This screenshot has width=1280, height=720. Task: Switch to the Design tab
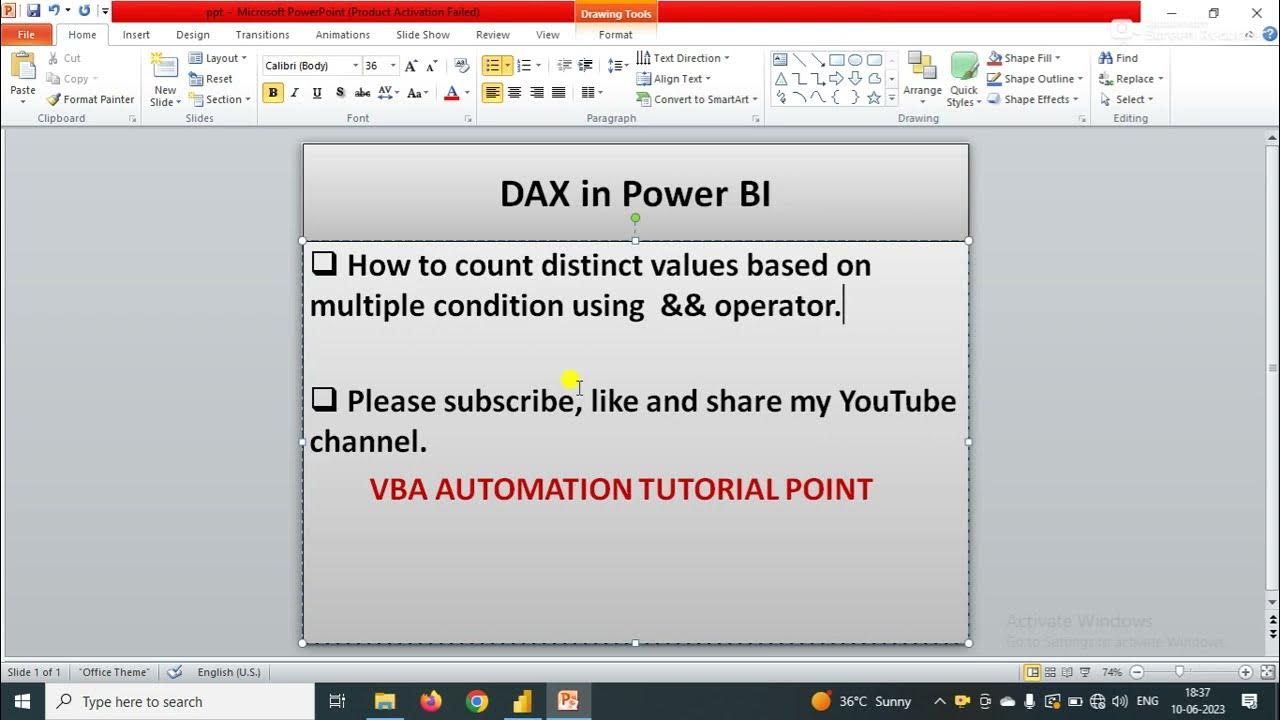click(193, 35)
